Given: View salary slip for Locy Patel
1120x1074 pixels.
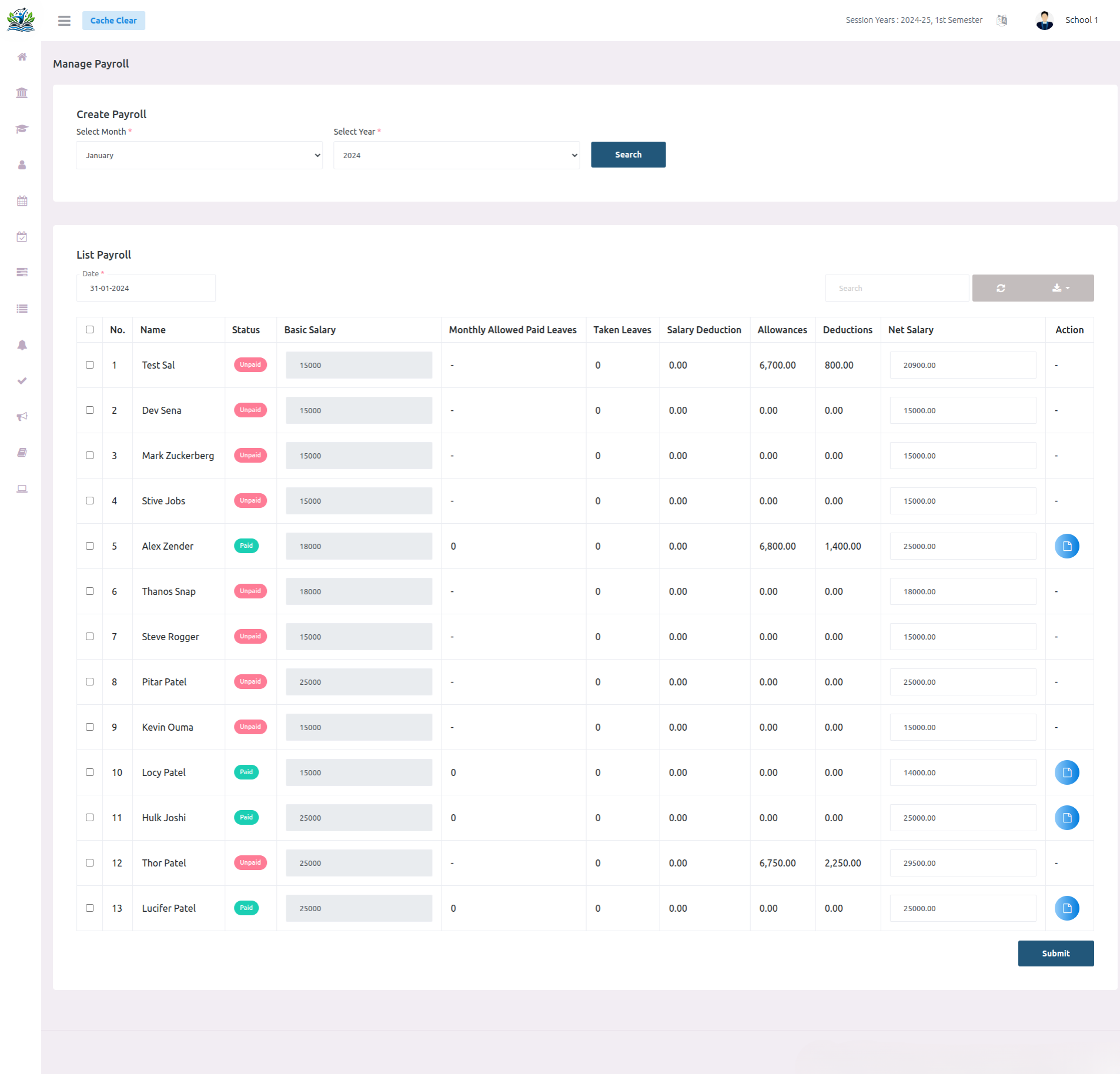Looking at the screenshot, I should pos(1066,772).
